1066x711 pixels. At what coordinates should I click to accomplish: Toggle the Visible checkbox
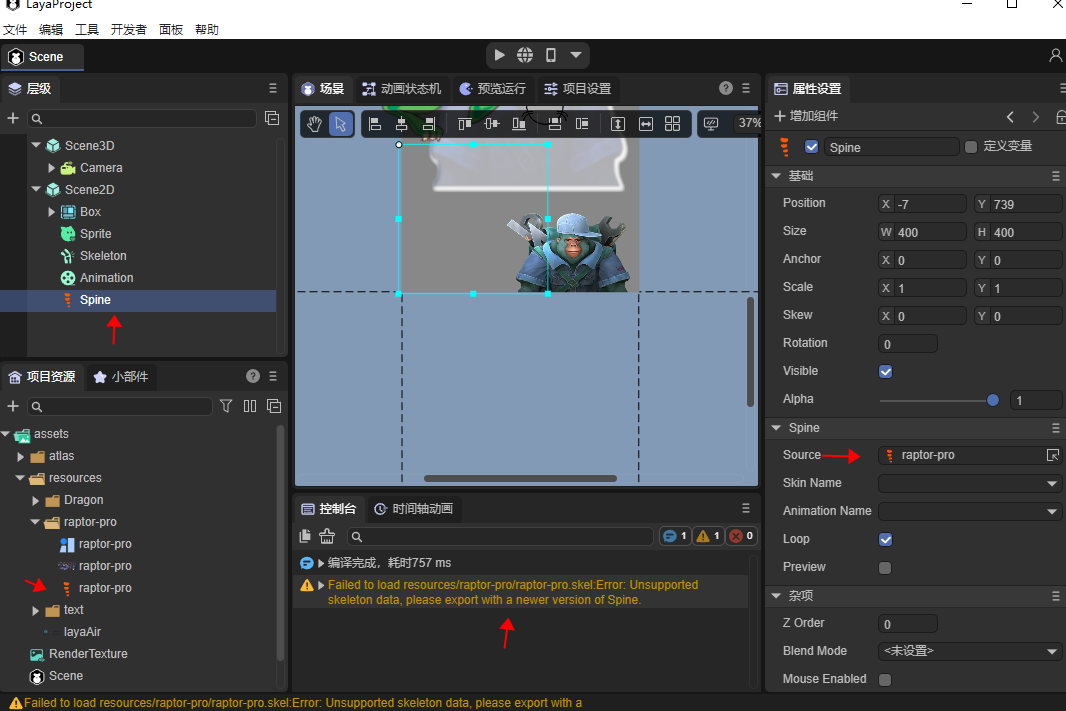click(885, 371)
